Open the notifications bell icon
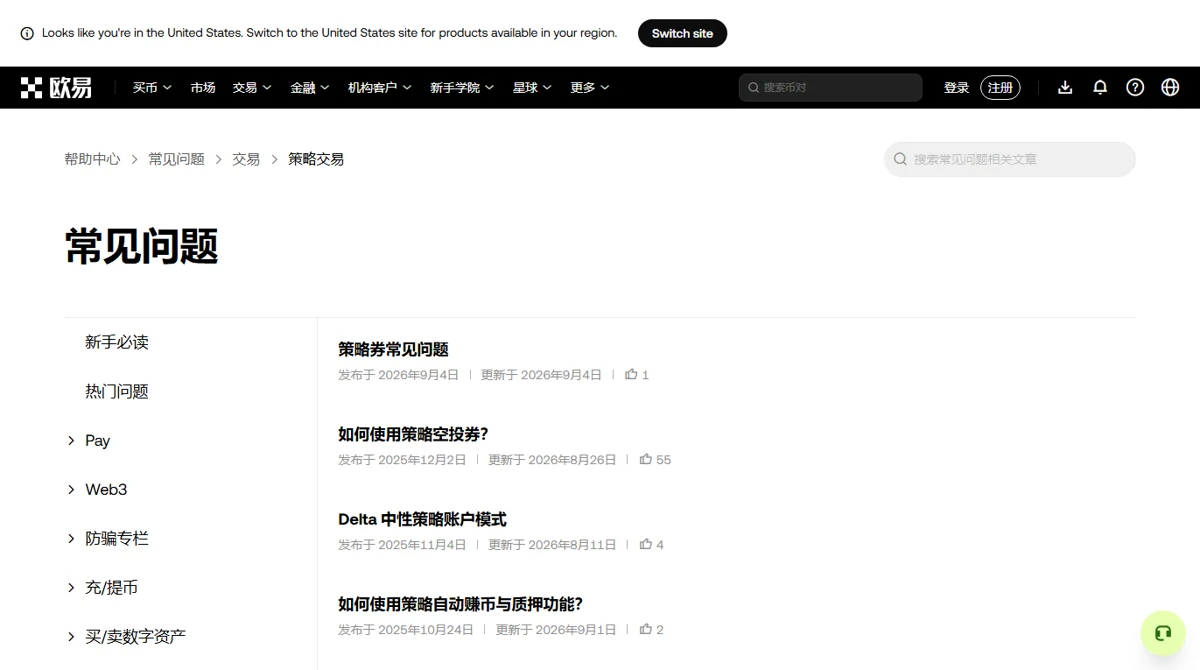The height and width of the screenshot is (670, 1200). [1100, 88]
